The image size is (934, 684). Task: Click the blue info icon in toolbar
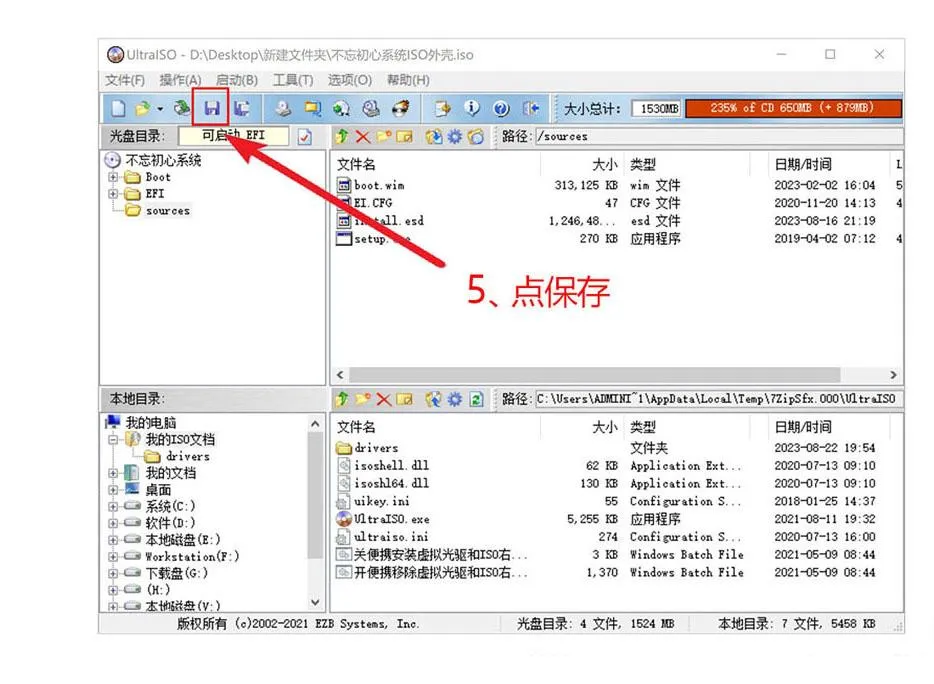pos(471,108)
